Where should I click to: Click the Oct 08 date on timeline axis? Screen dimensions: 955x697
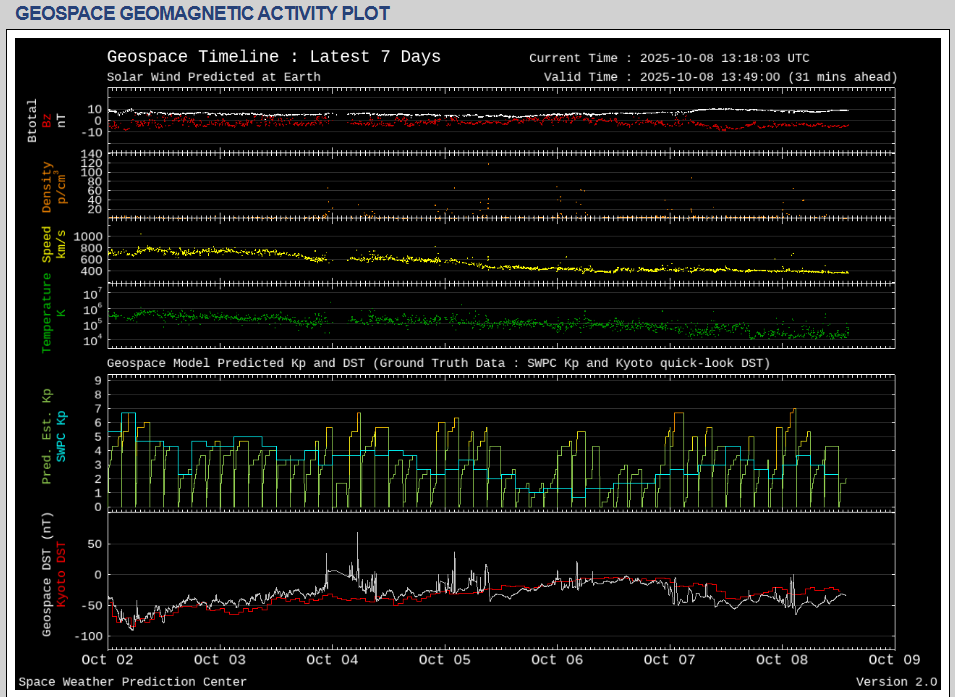coord(781,660)
